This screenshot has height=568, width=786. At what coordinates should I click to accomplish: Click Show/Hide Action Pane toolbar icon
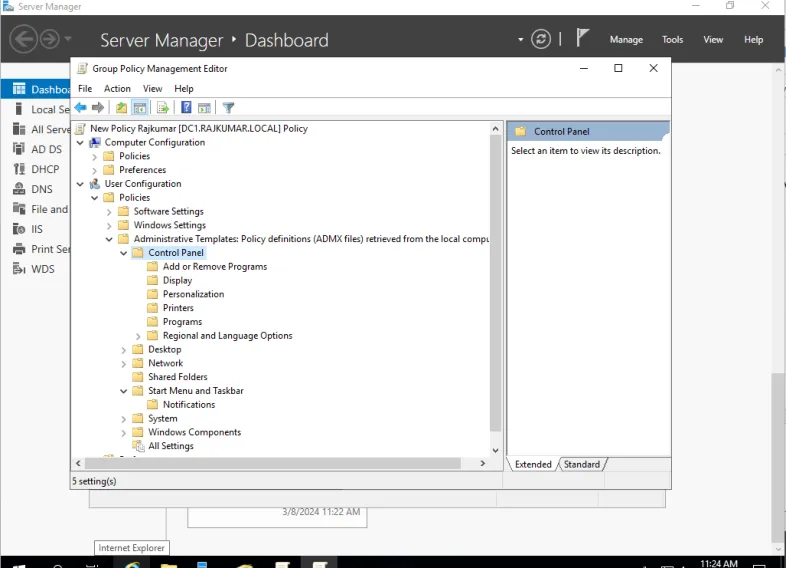pyautogui.click(x=204, y=107)
